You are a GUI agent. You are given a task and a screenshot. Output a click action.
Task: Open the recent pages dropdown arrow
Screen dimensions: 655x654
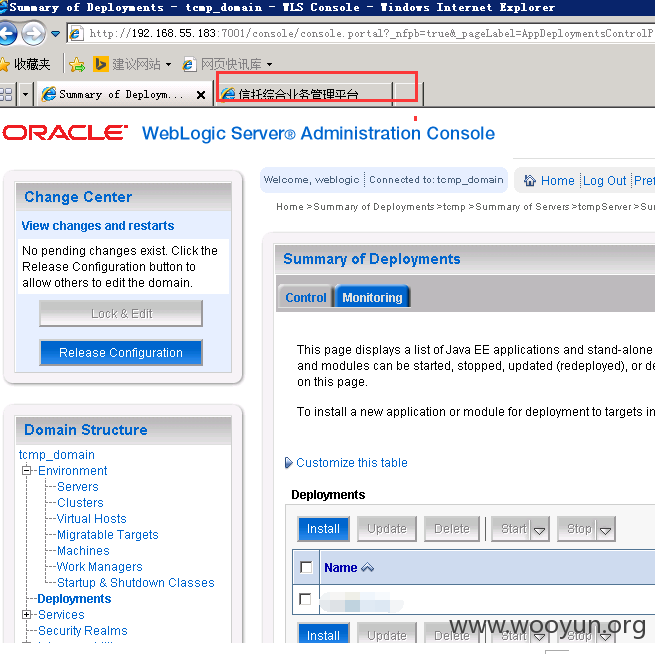pyautogui.click(x=55, y=33)
